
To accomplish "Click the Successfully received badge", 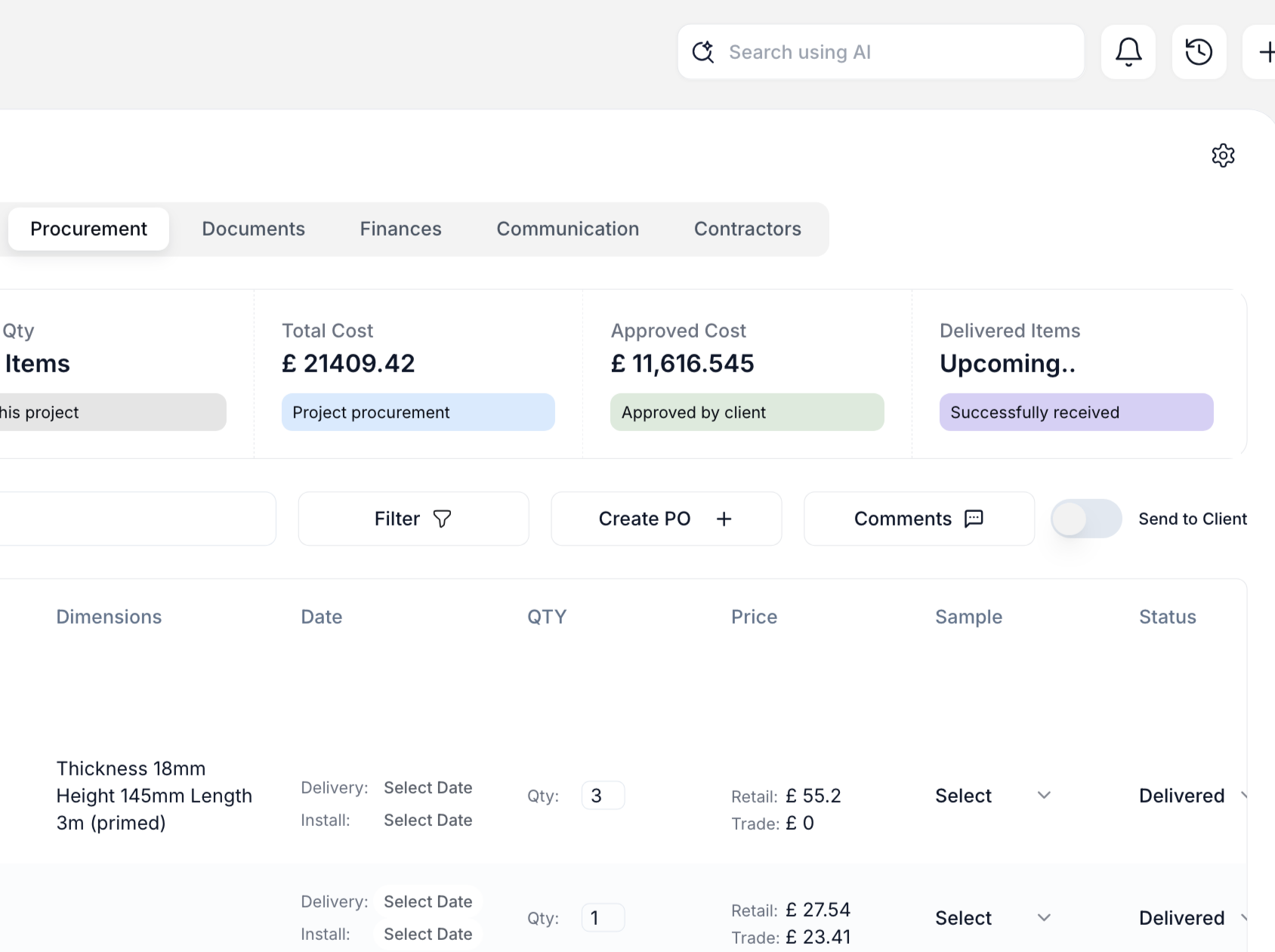I will click(x=1076, y=412).
